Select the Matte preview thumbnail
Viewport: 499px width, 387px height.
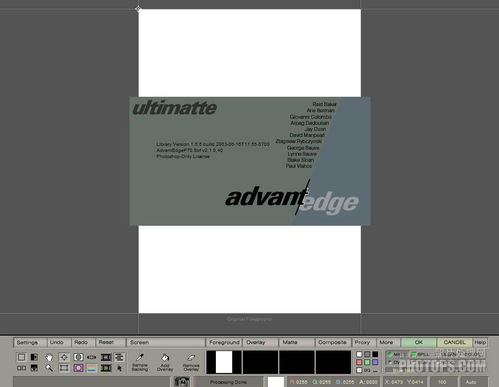tap(297, 362)
